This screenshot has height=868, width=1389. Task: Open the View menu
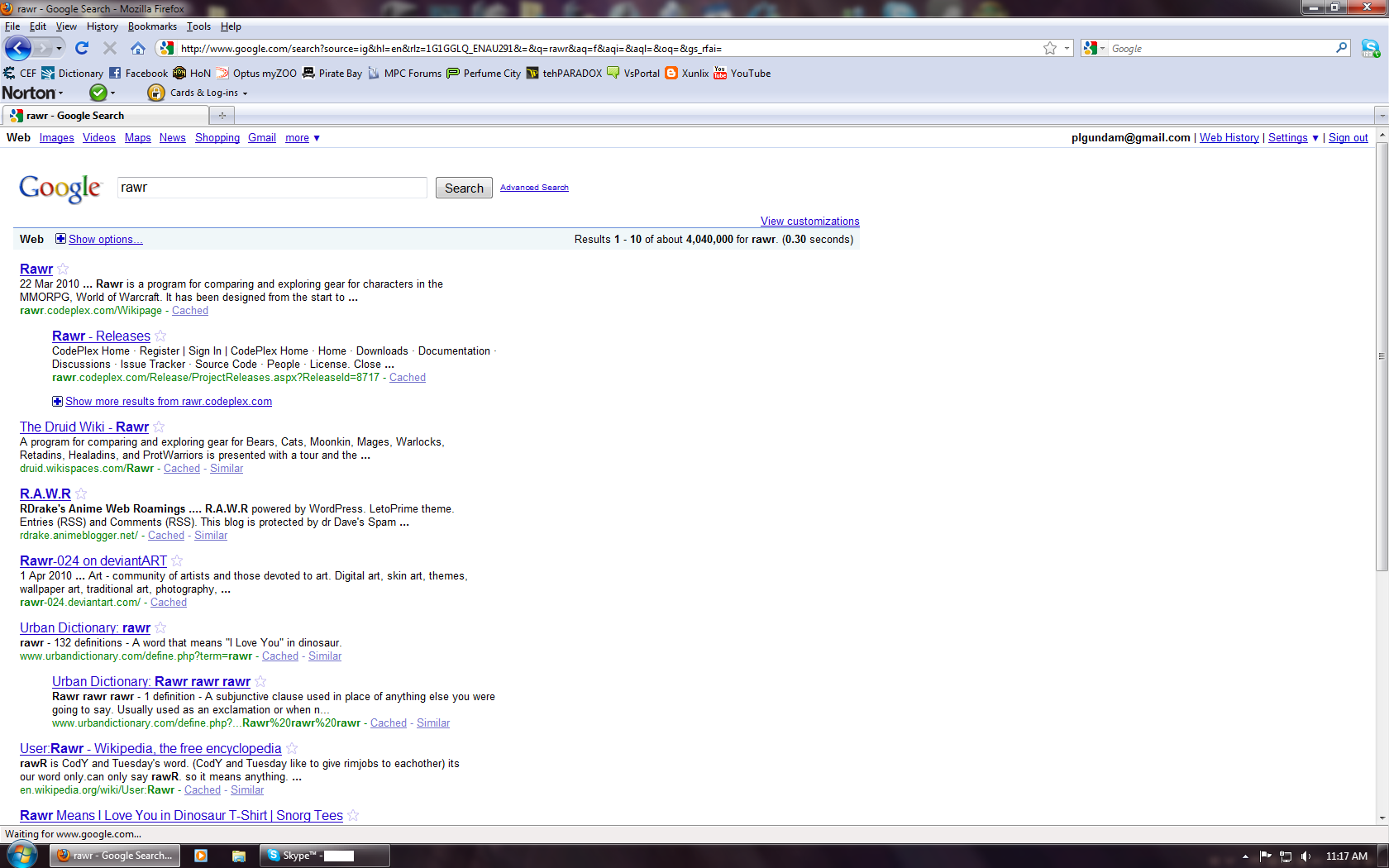66,26
